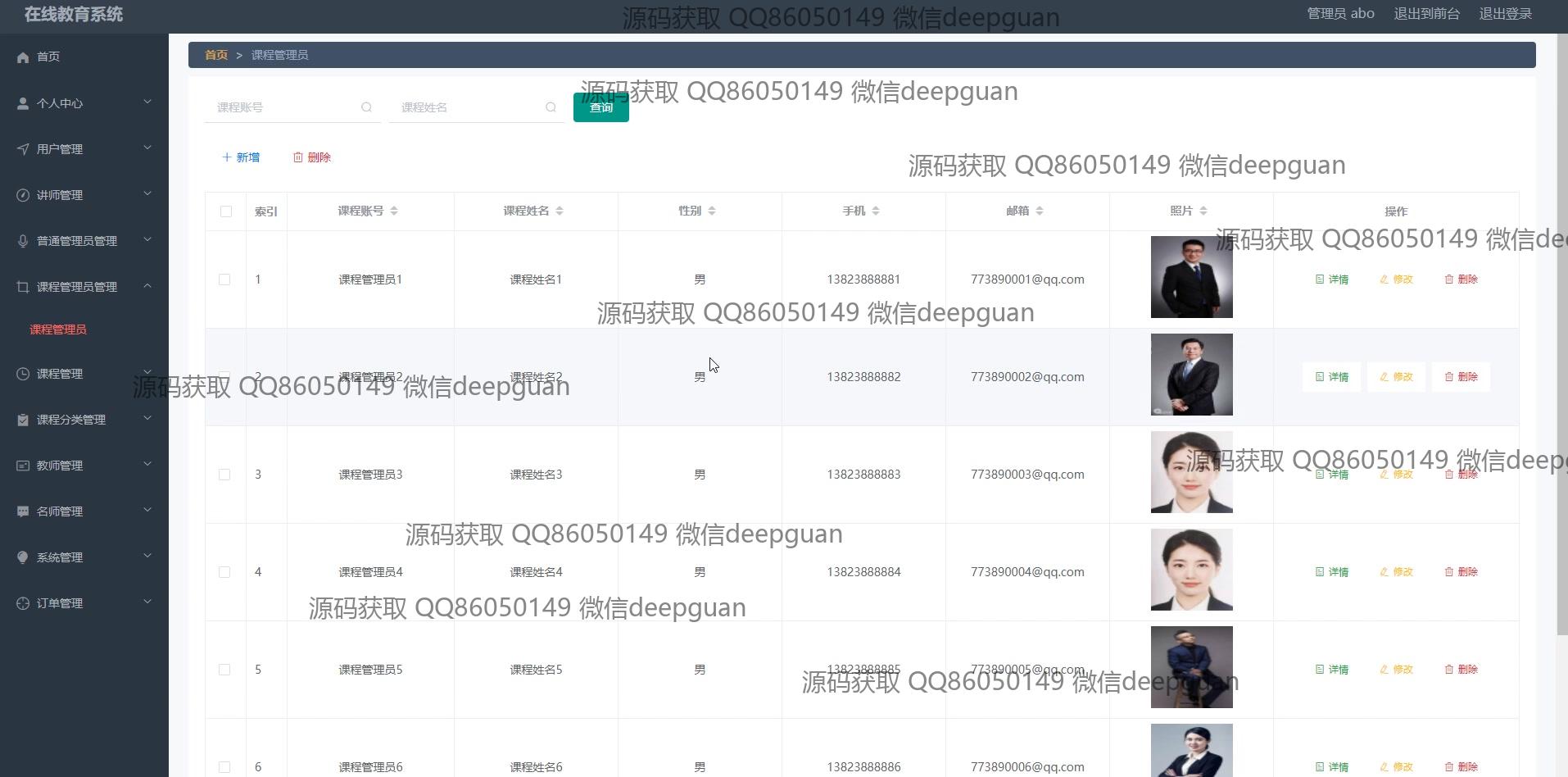Check the box for row 课程管理员3
The height and width of the screenshot is (777, 1568).
point(224,475)
